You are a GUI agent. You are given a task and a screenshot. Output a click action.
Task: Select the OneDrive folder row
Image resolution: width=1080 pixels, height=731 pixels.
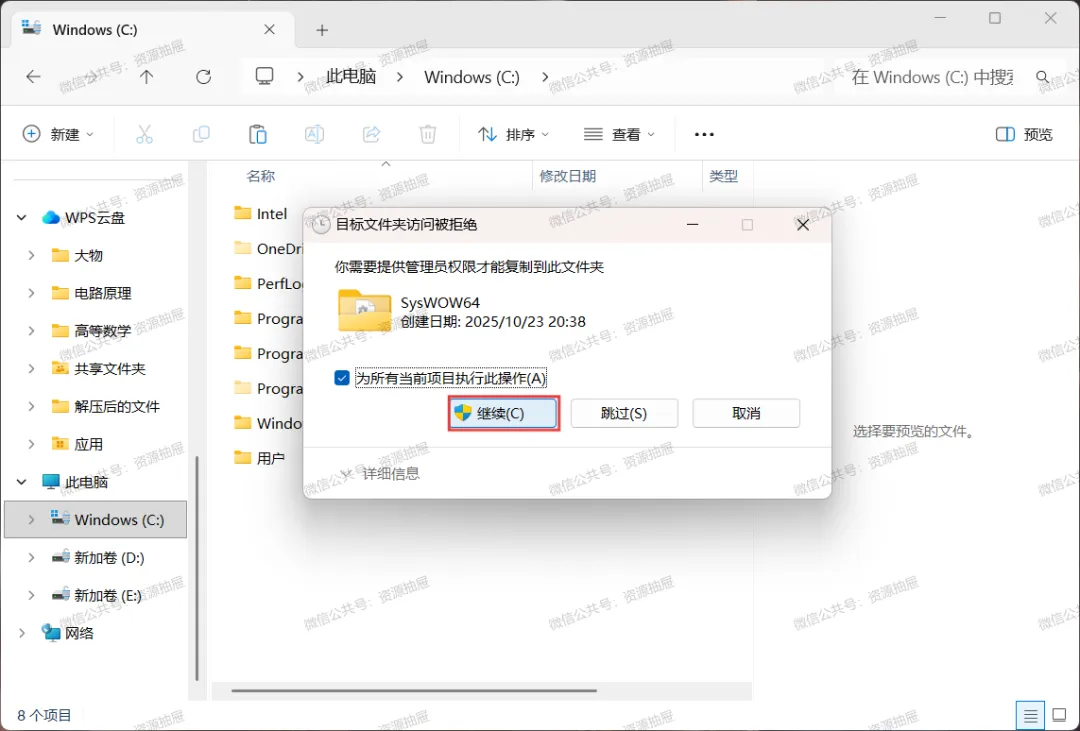(x=269, y=248)
